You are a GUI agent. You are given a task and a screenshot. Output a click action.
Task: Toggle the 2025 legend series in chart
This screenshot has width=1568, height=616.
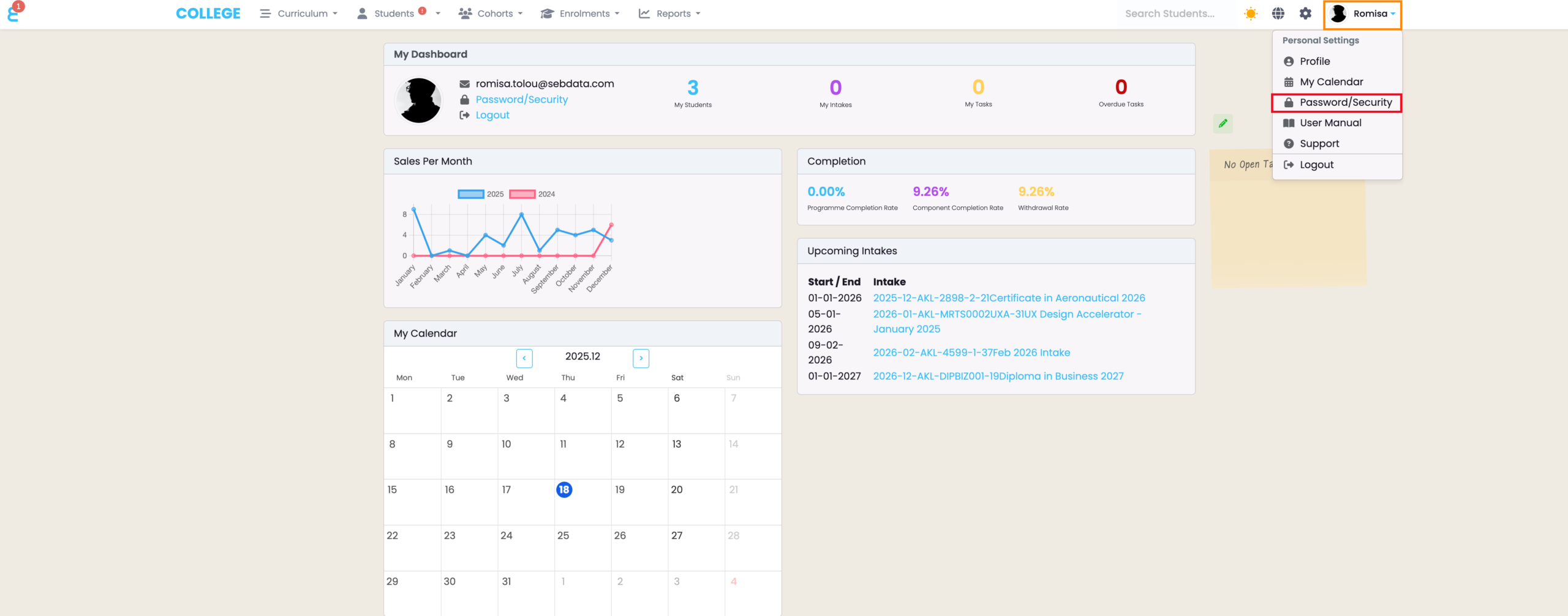point(481,194)
